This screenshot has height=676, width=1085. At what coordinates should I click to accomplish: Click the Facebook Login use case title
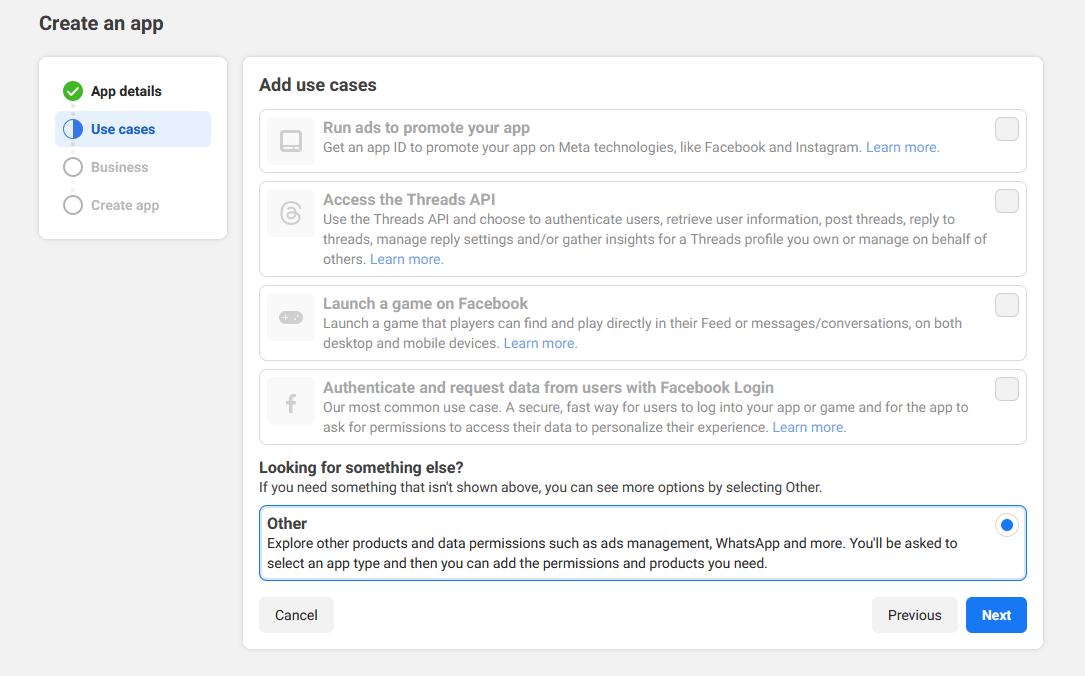pyautogui.click(x=548, y=387)
